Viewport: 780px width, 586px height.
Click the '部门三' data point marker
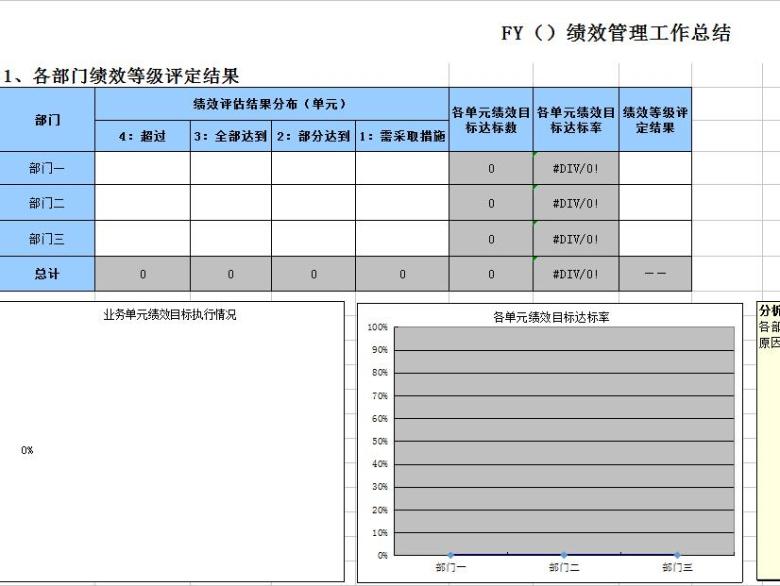tap(677, 555)
